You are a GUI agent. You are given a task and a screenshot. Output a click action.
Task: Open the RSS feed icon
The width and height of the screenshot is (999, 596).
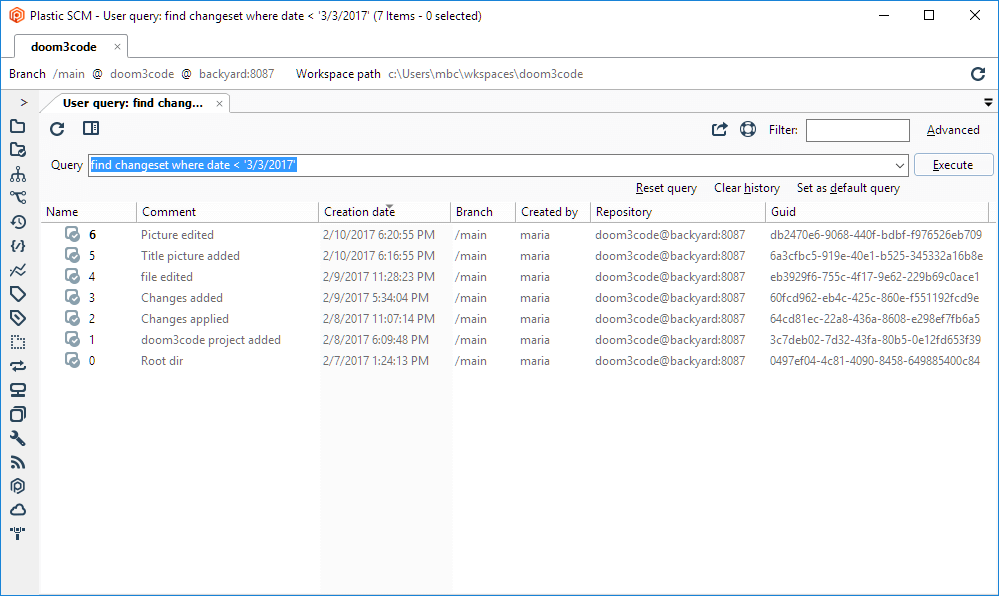18,462
